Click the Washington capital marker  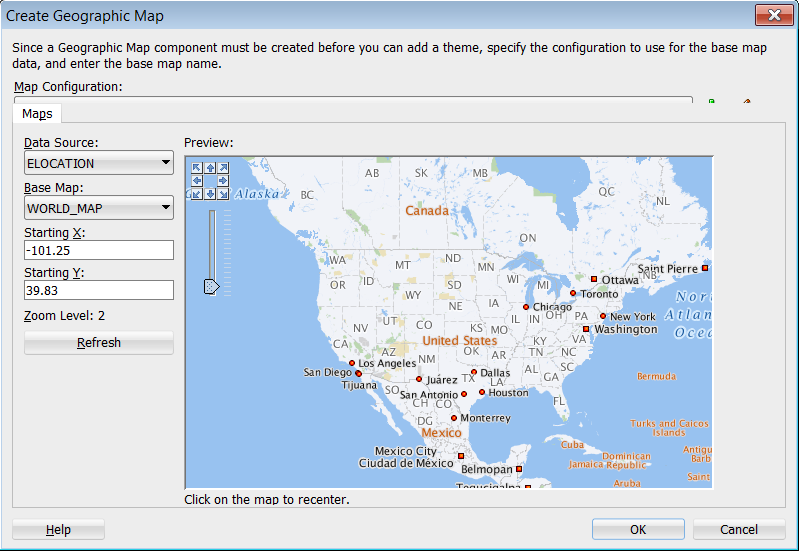pos(586,329)
